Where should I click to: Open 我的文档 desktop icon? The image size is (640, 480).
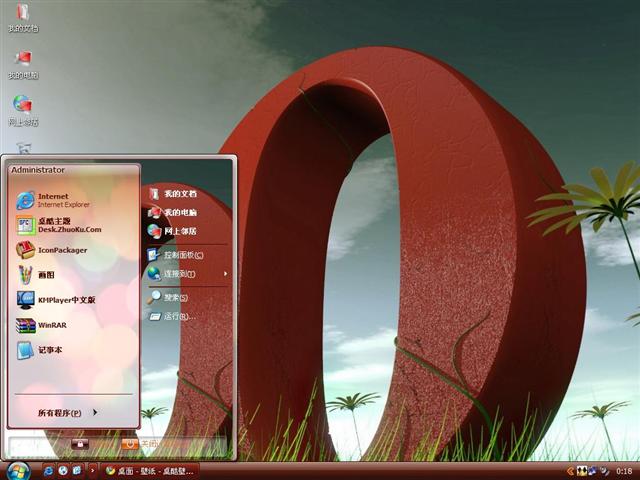coord(23,17)
